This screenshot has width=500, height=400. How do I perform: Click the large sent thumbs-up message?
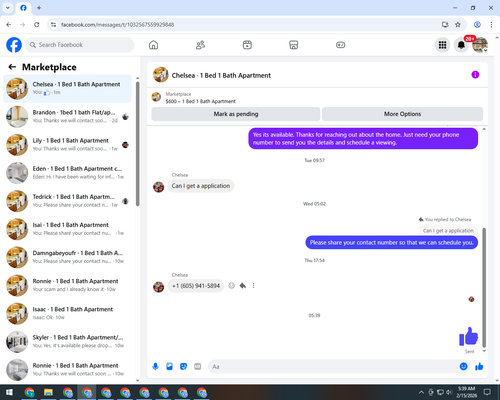(469, 336)
